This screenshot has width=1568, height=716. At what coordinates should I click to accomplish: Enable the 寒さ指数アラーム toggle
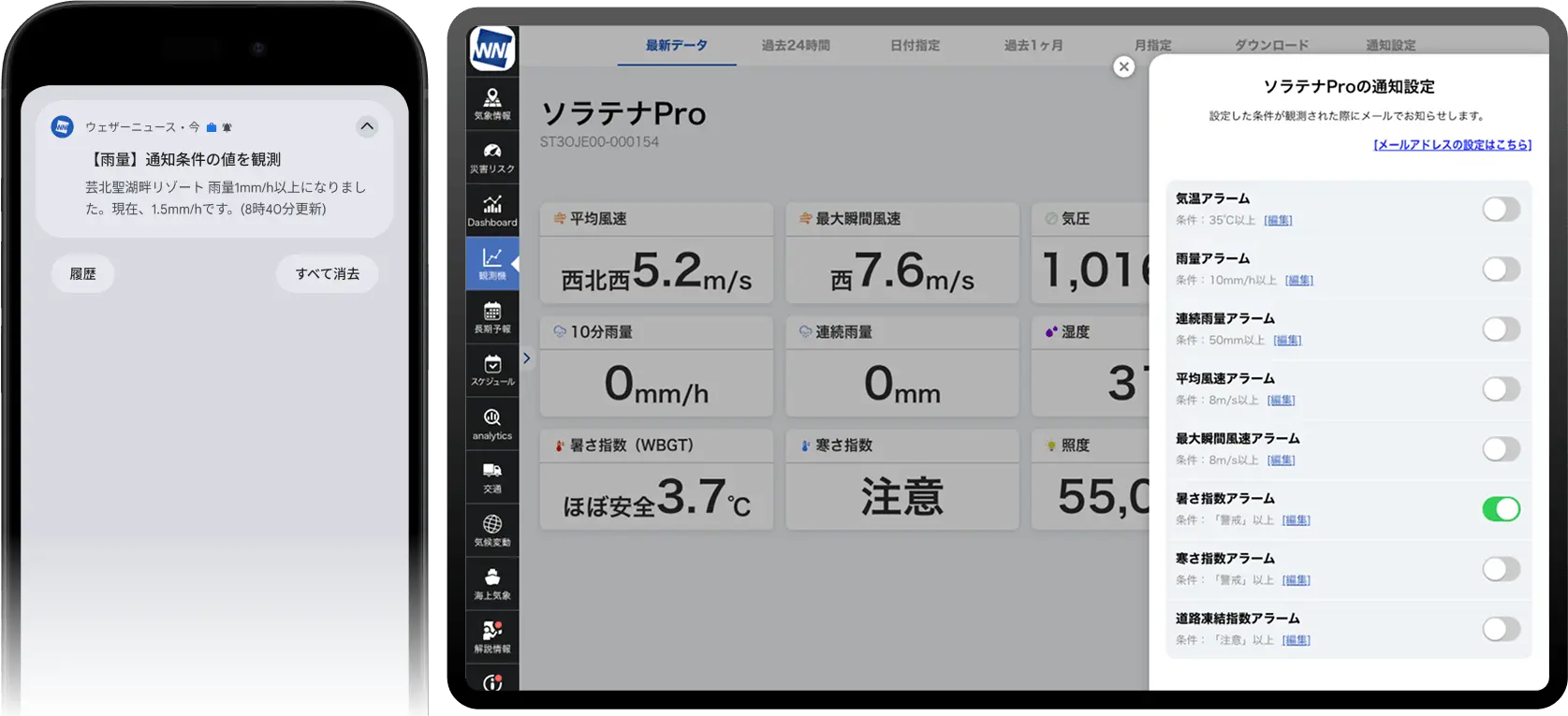click(x=1501, y=569)
